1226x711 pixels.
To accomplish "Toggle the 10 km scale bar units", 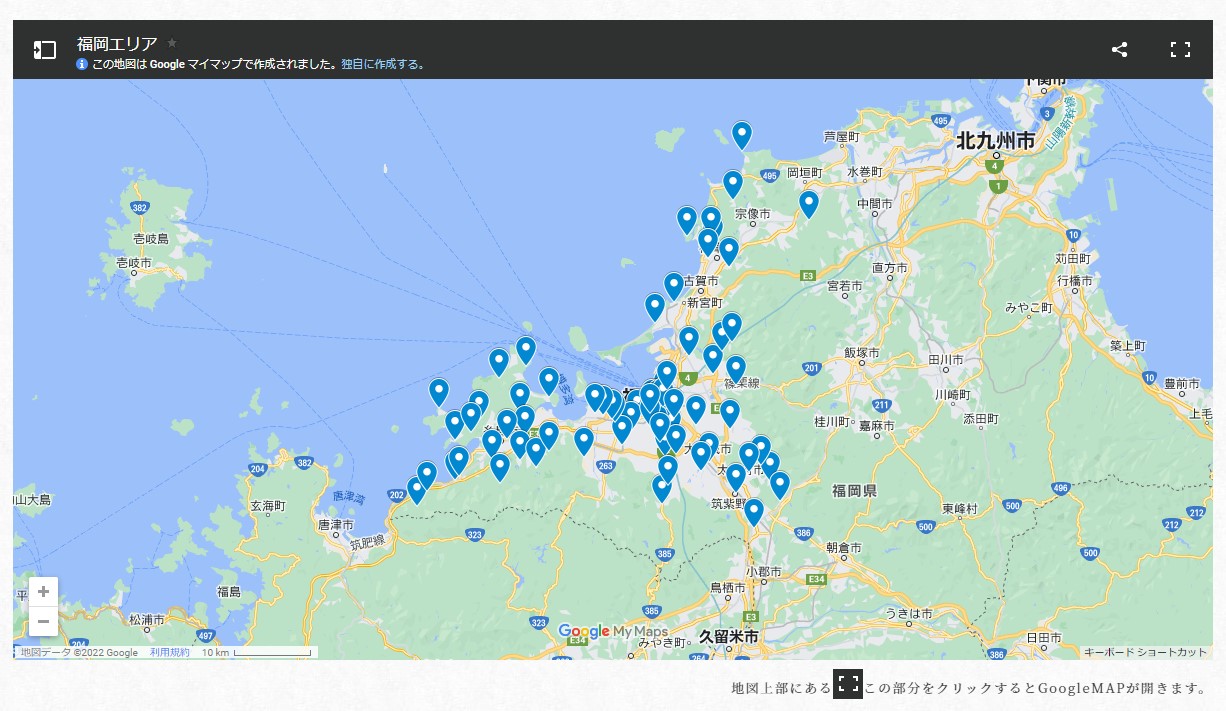I will [x=258, y=653].
